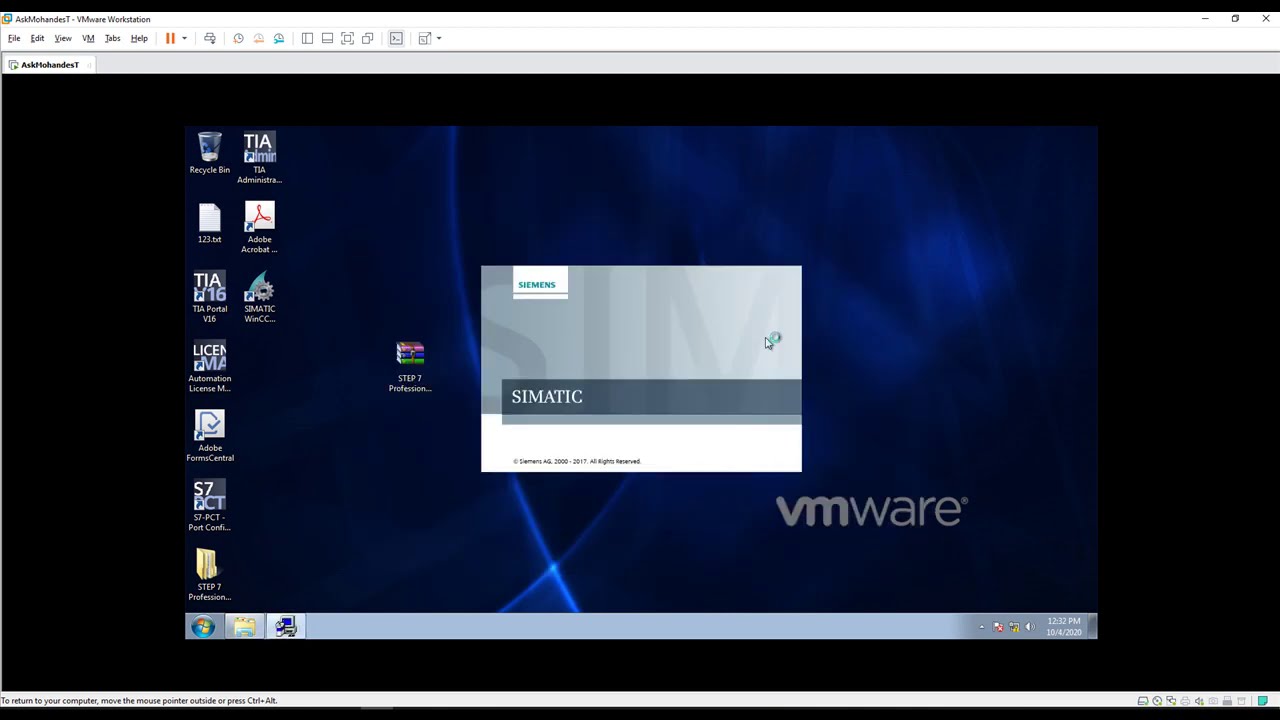Image resolution: width=1280 pixels, height=720 pixels.
Task: Click the camera device status icon
Action: tap(1213, 701)
